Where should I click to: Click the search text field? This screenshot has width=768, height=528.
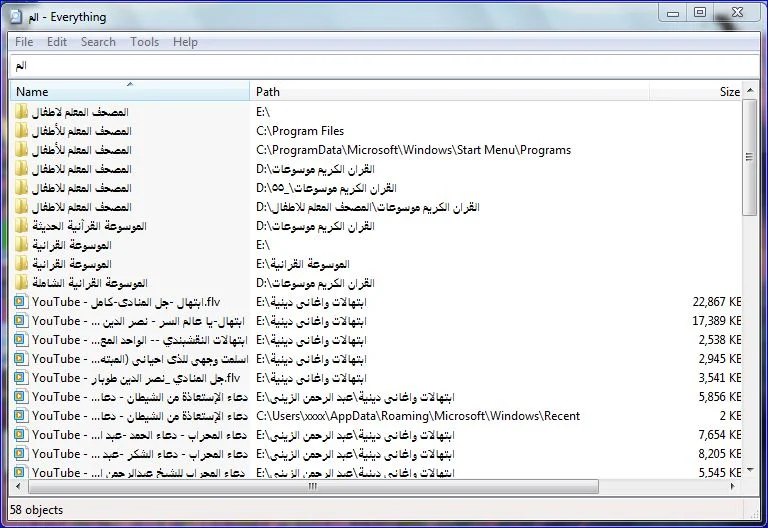point(384,65)
